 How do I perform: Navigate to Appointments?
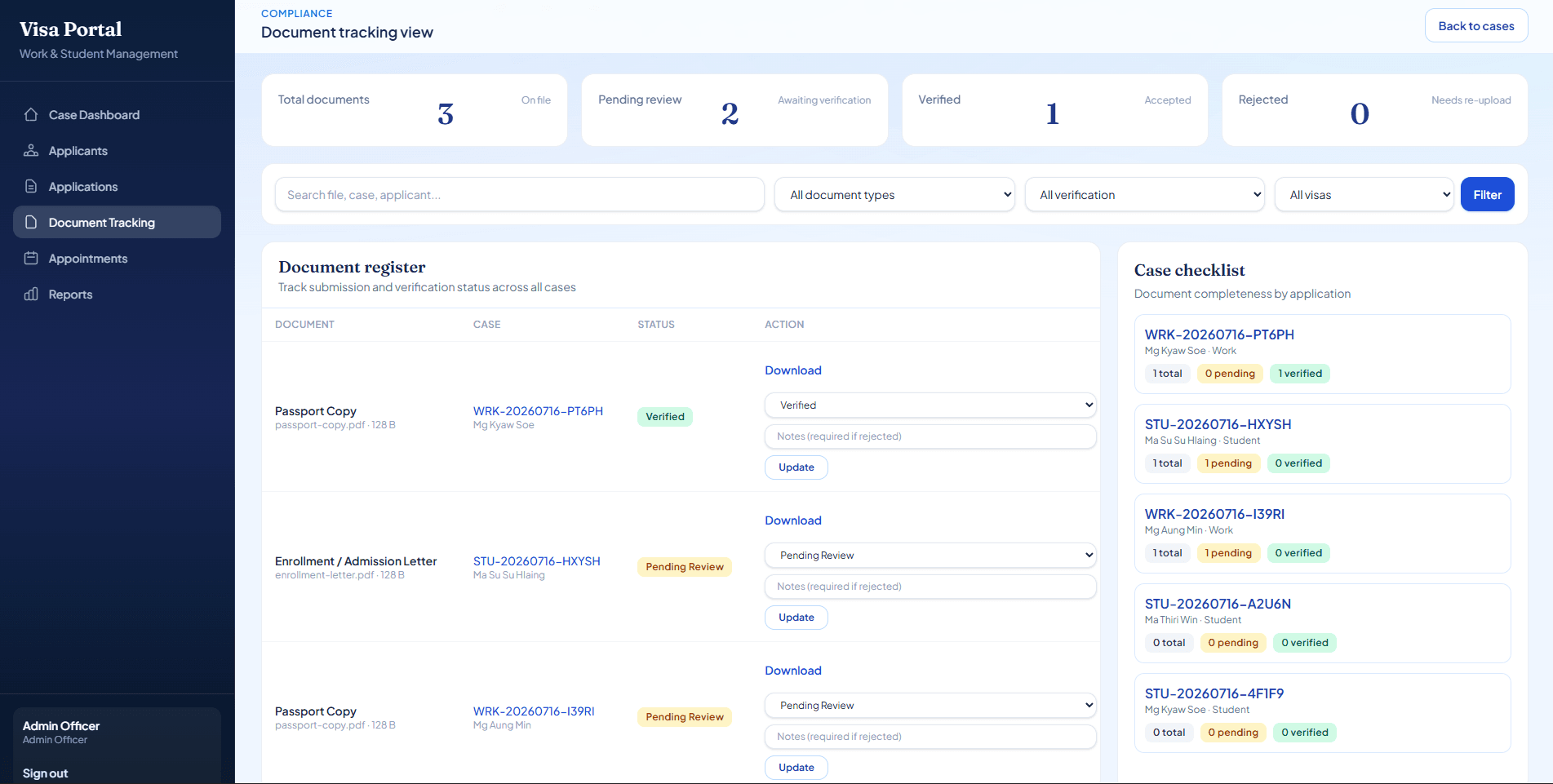pos(117,259)
